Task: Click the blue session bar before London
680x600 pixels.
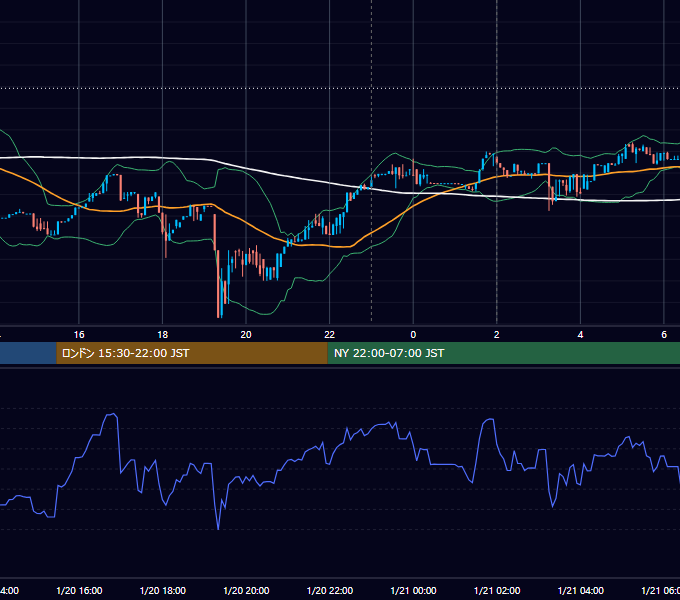Action: point(28,353)
